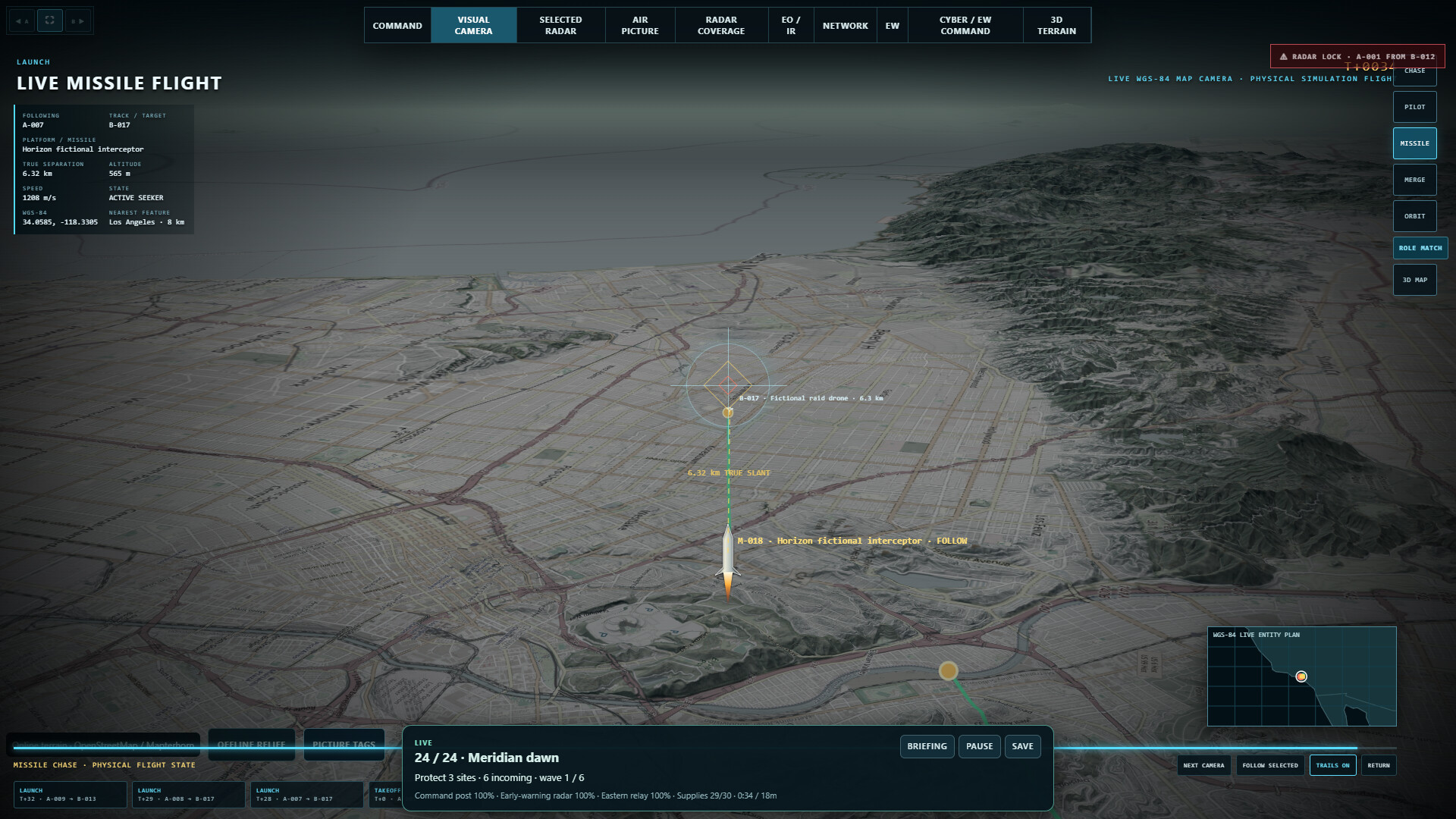Image resolution: width=1456 pixels, height=819 pixels.
Task: Go to the Radar Coverage tab
Action: click(x=721, y=25)
